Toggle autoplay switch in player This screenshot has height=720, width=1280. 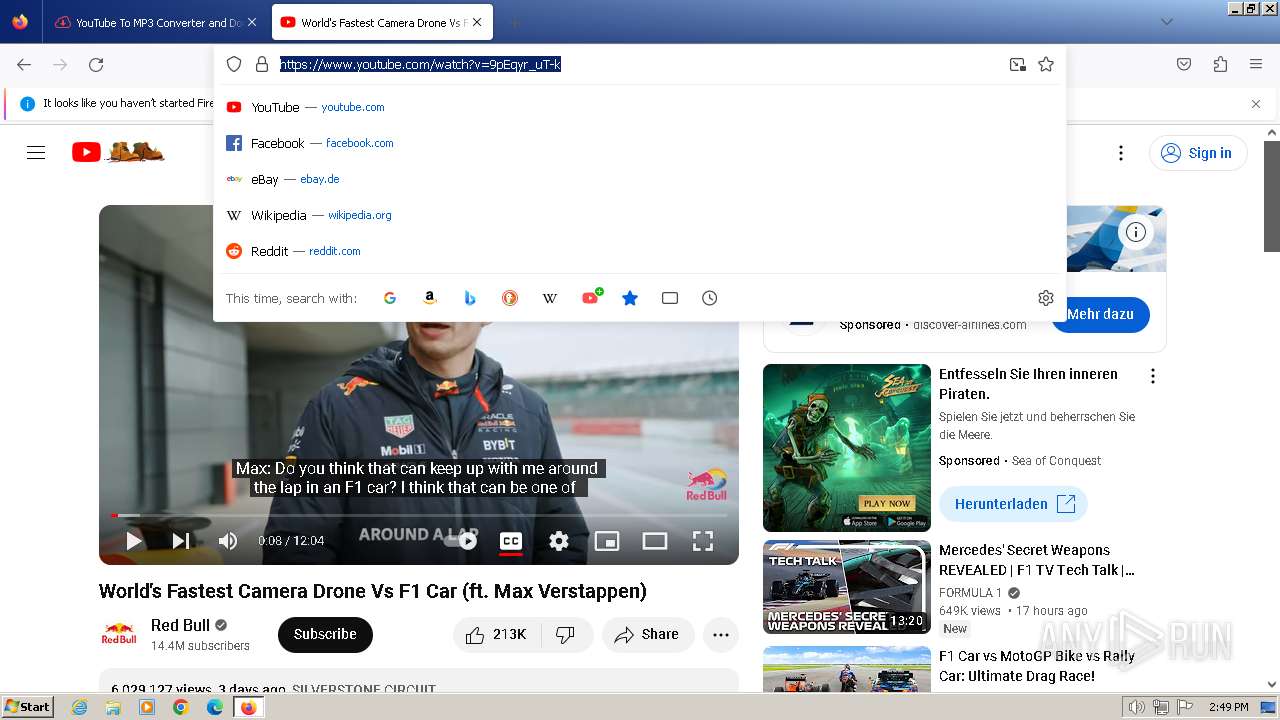click(x=461, y=541)
